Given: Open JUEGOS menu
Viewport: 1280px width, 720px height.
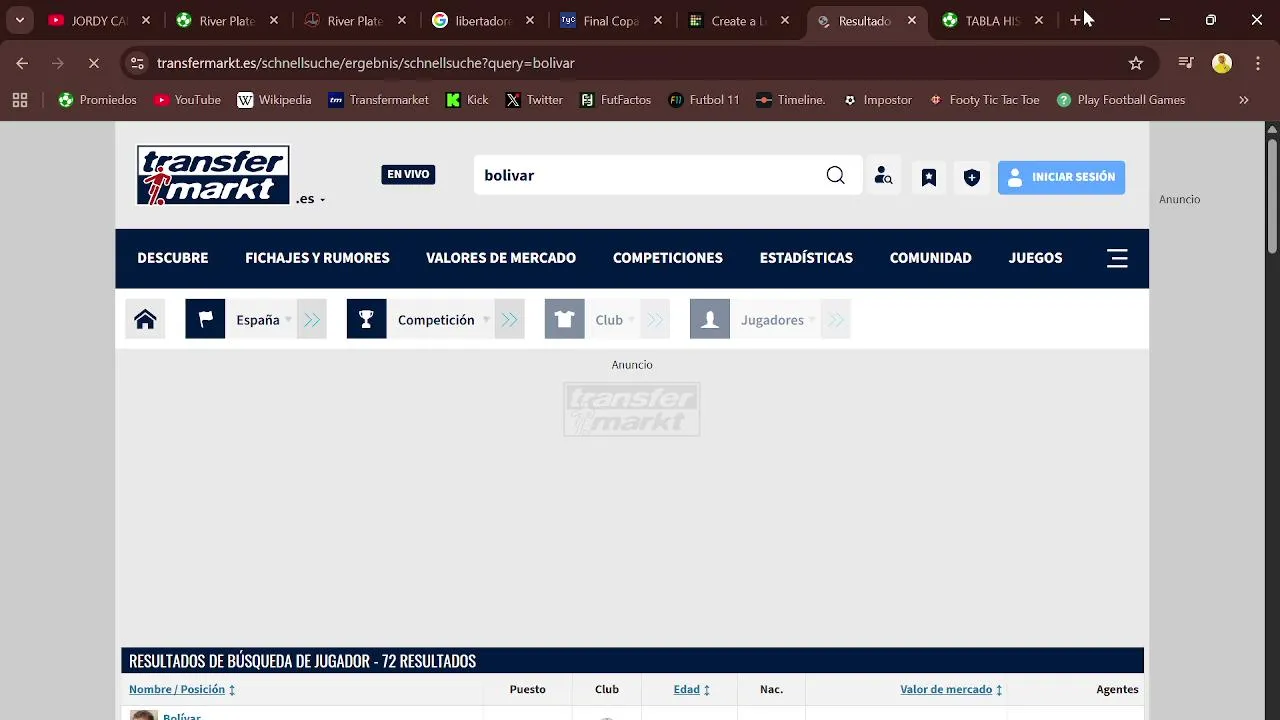Looking at the screenshot, I should 1035,258.
